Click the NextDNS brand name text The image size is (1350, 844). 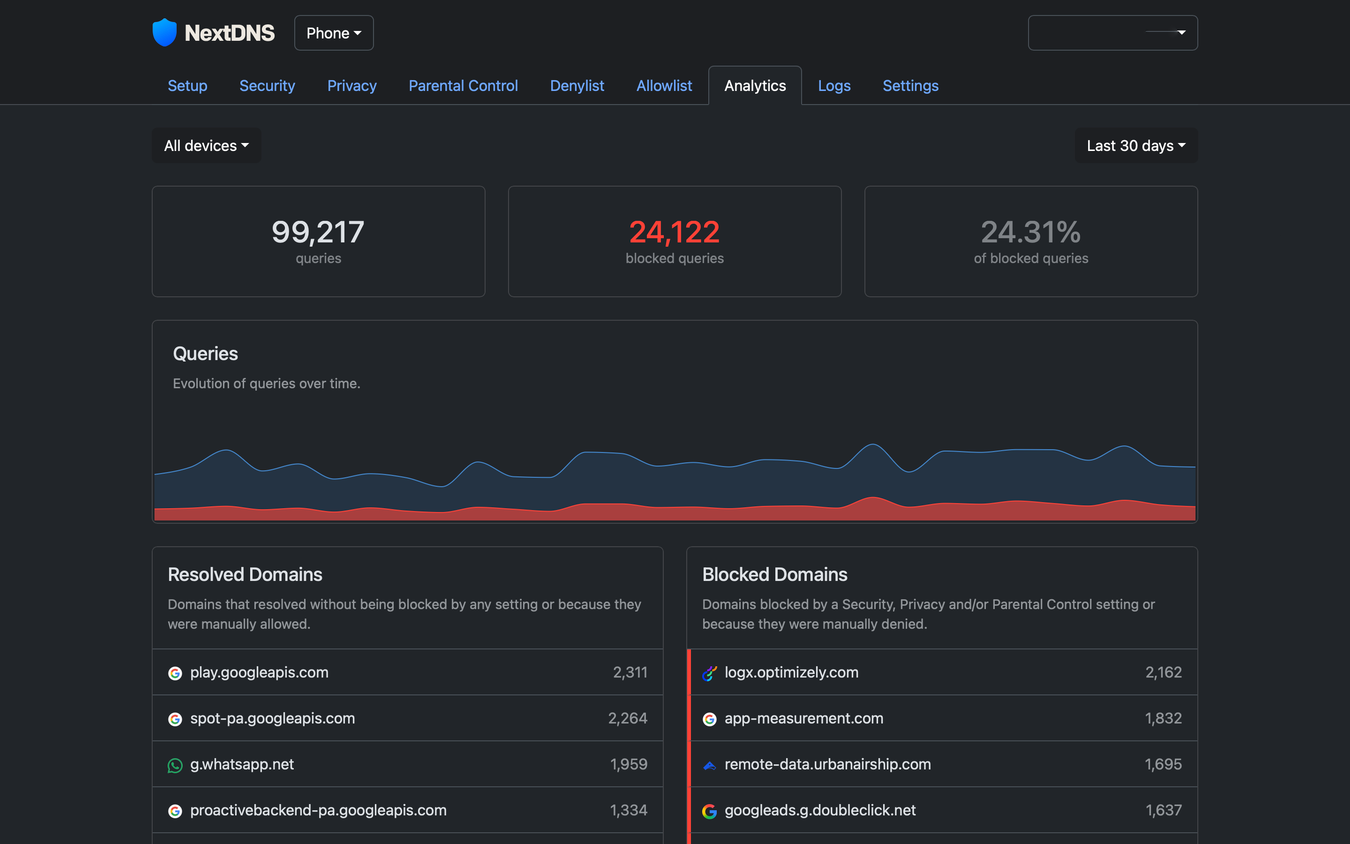pos(230,33)
